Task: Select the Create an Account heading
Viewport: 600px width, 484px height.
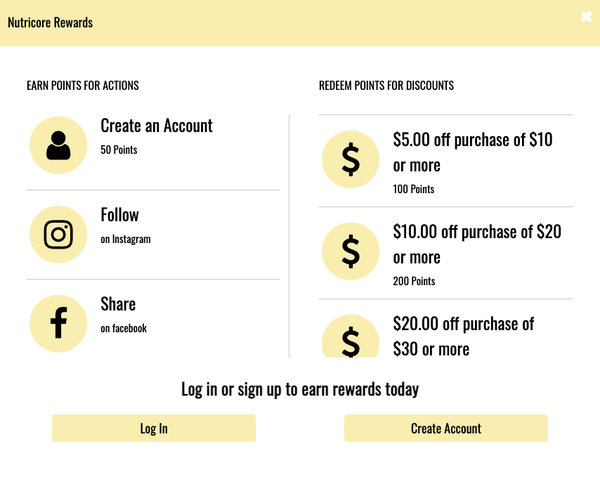Action: point(156,126)
